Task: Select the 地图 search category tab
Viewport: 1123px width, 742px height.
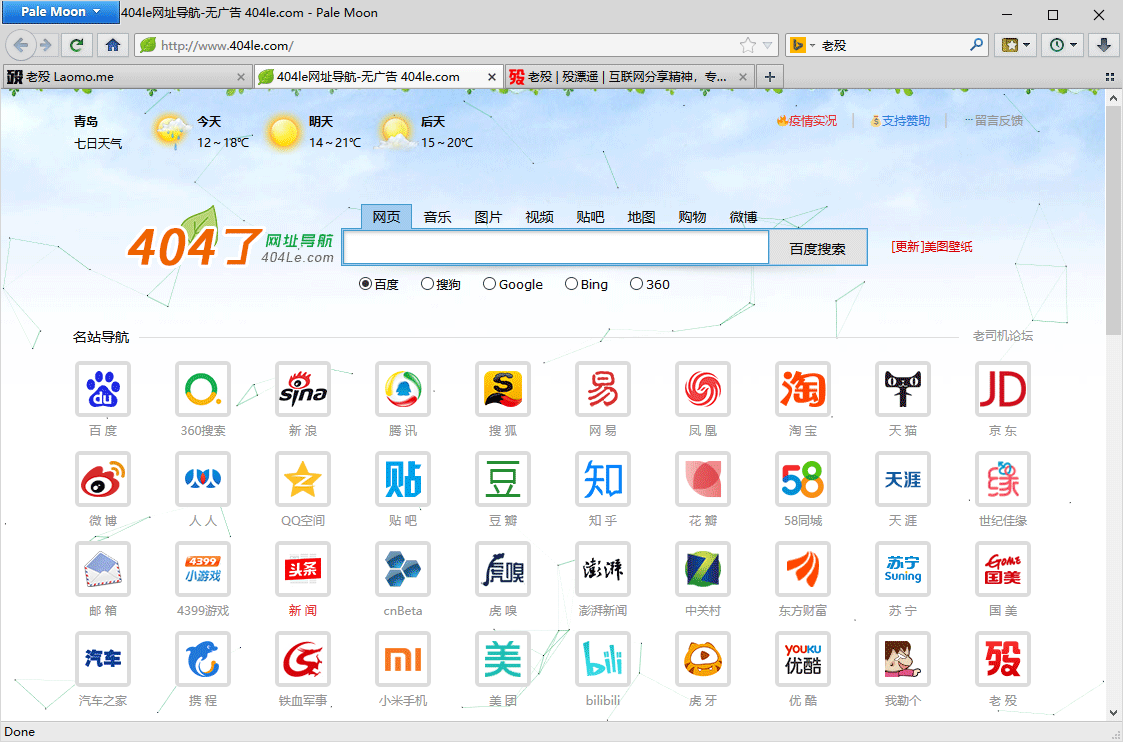Action: [x=641, y=217]
